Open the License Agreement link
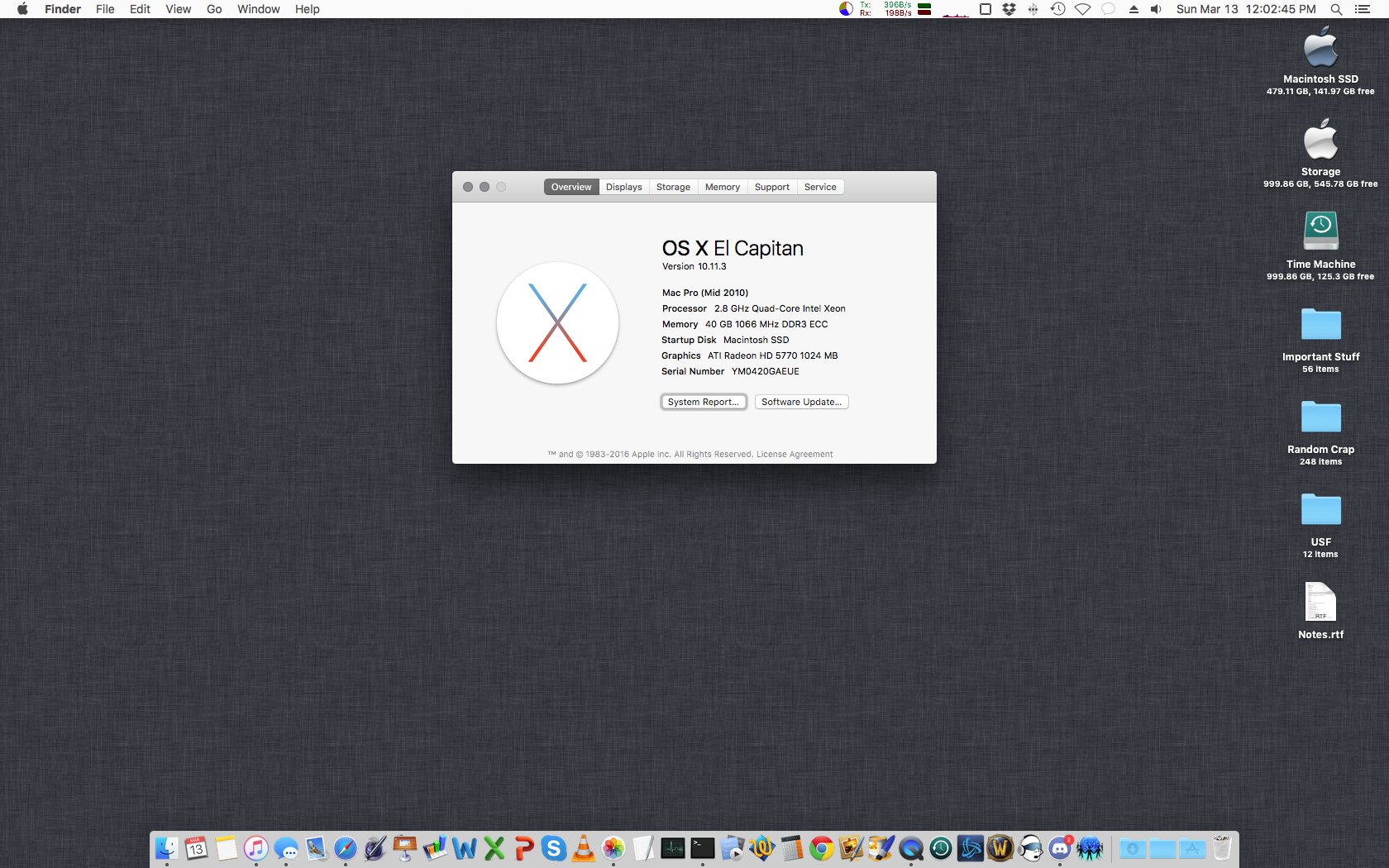This screenshot has height=868, width=1389. [795, 454]
